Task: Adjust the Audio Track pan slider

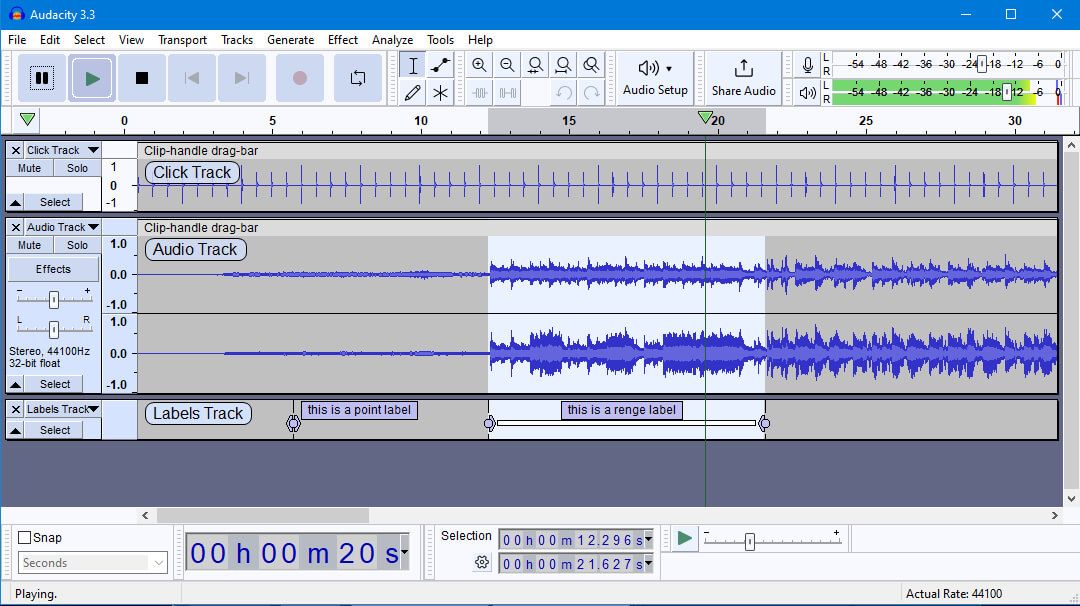Action: 54,329
